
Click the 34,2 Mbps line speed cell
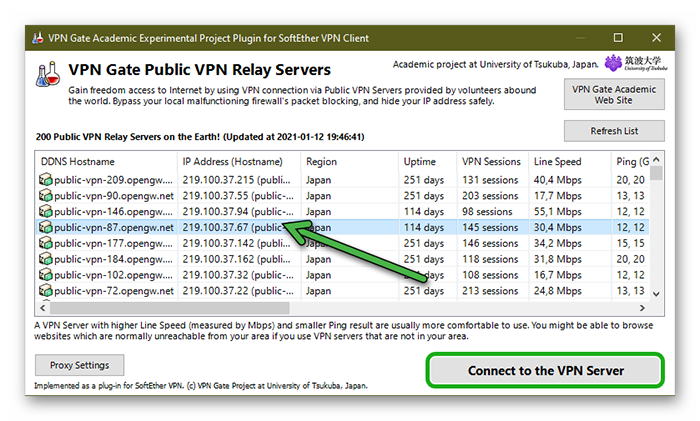click(x=558, y=243)
